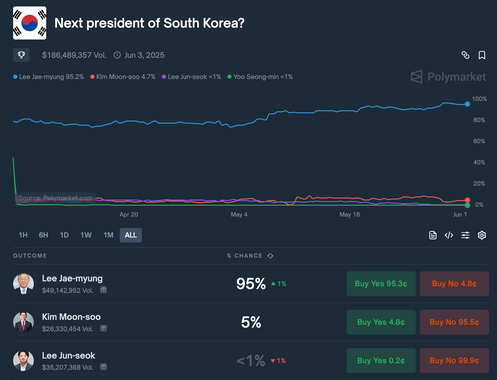Click the gift icon under Kim Moon-soo
This screenshot has width=497, height=380.
[x=104, y=328]
